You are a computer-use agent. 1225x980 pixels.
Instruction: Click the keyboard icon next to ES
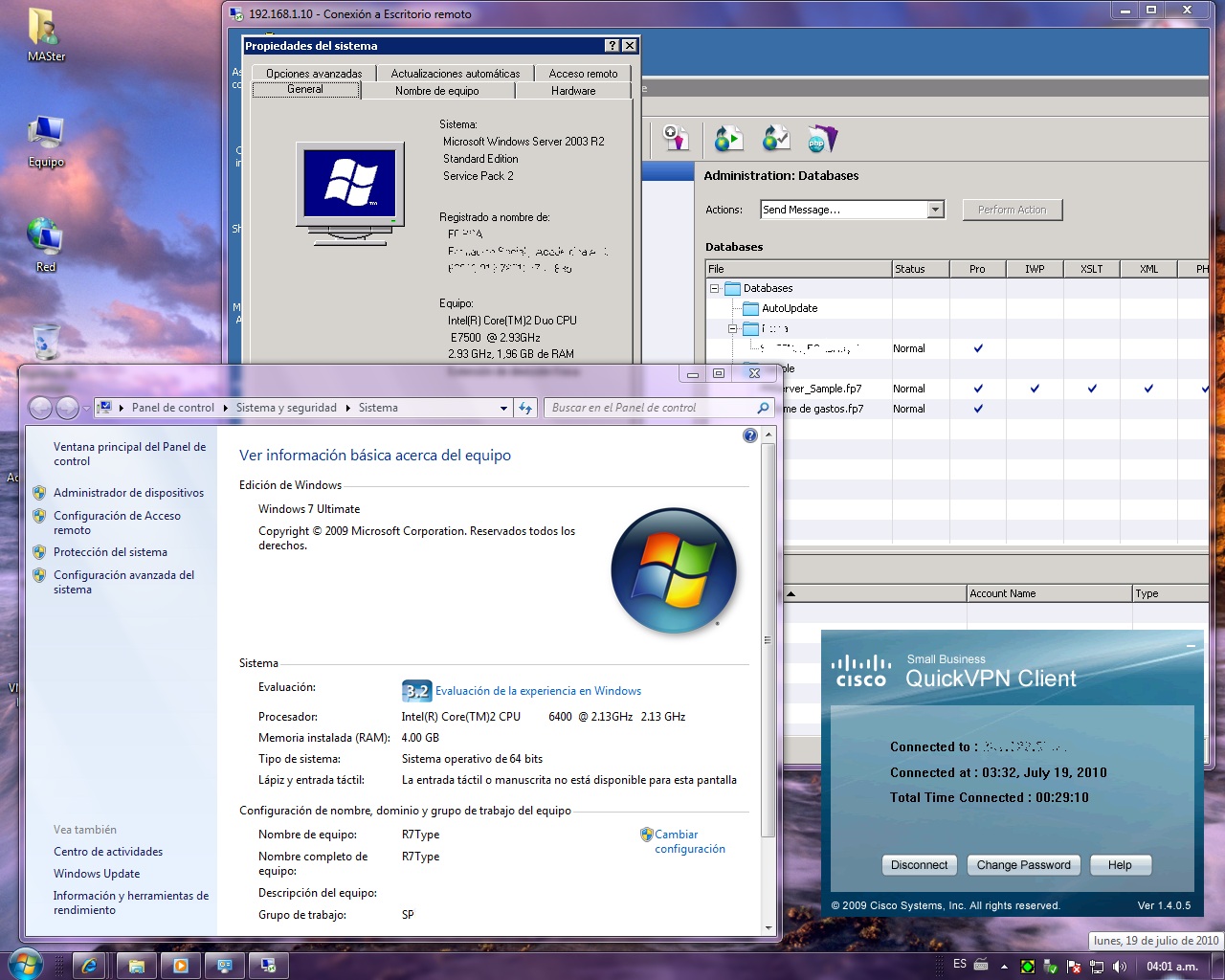[980, 965]
